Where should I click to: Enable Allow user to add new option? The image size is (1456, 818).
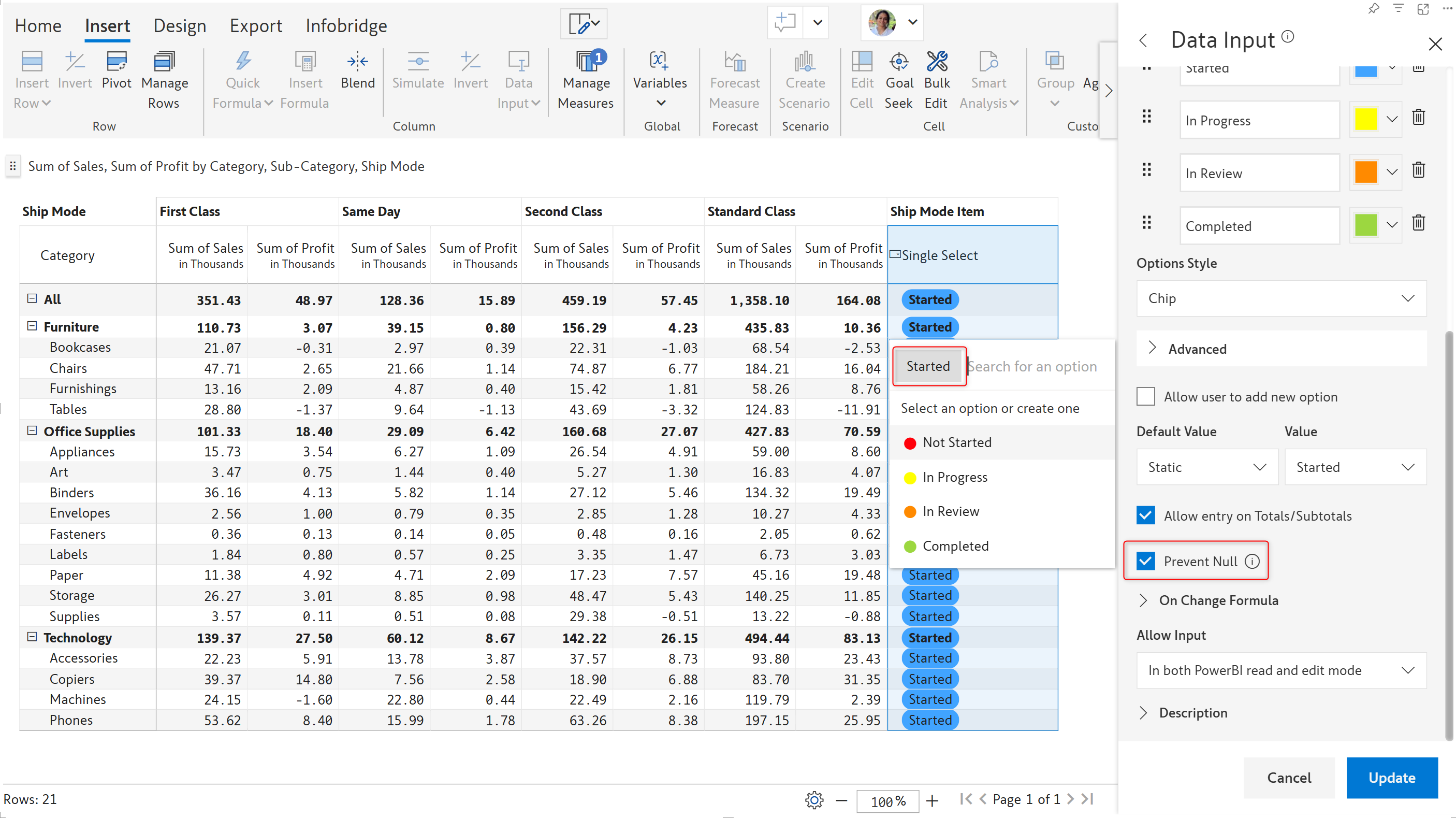tap(1146, 396)
